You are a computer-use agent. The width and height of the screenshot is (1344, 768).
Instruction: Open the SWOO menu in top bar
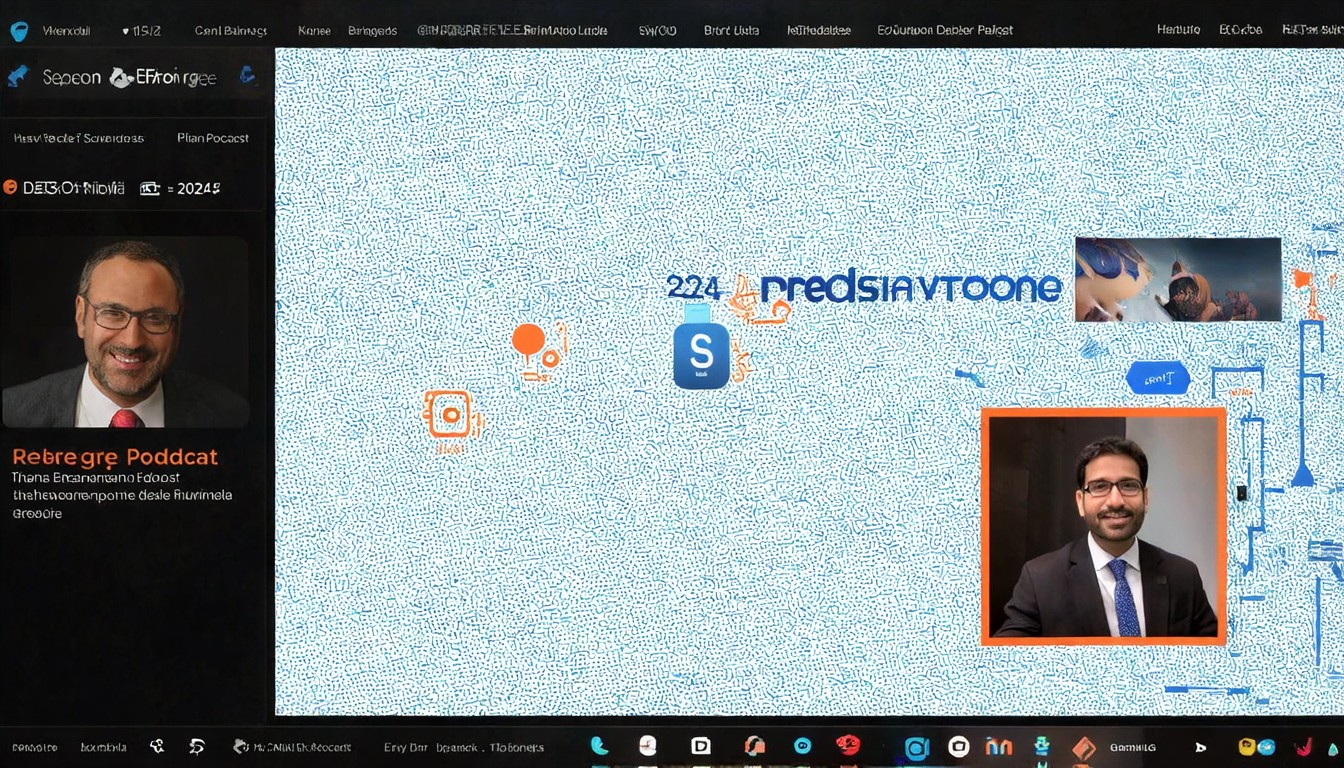click(x=657, y=31)
